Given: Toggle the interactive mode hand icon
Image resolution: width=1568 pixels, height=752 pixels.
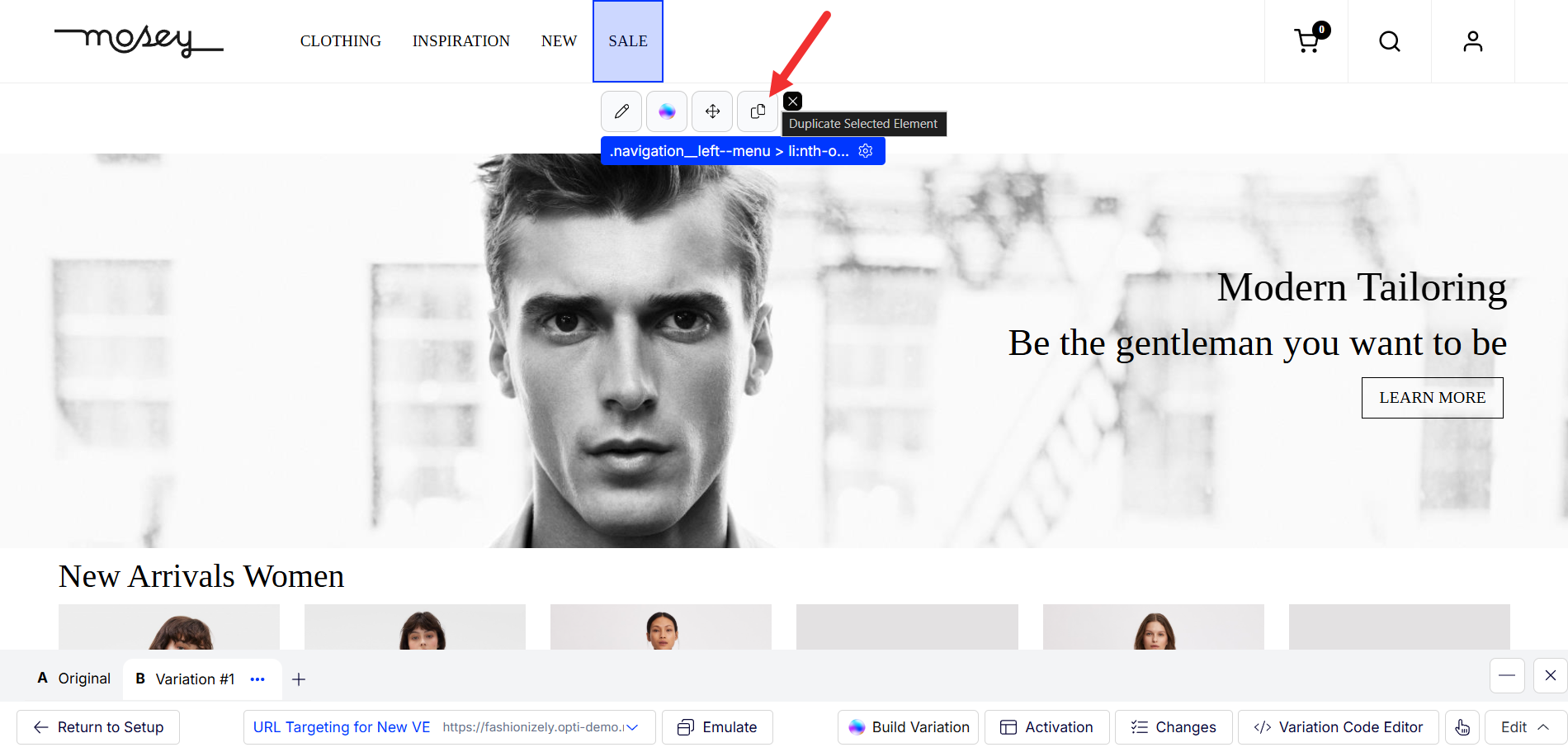Looking at the screenshot, I should tap(1462, 727).
